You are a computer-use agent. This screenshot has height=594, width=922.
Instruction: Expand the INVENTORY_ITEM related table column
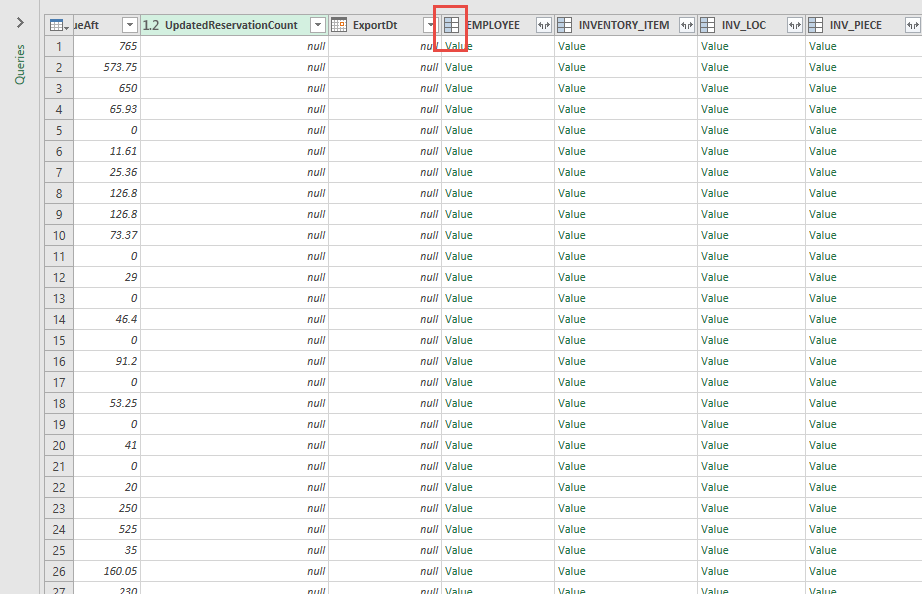click(686, 25)
